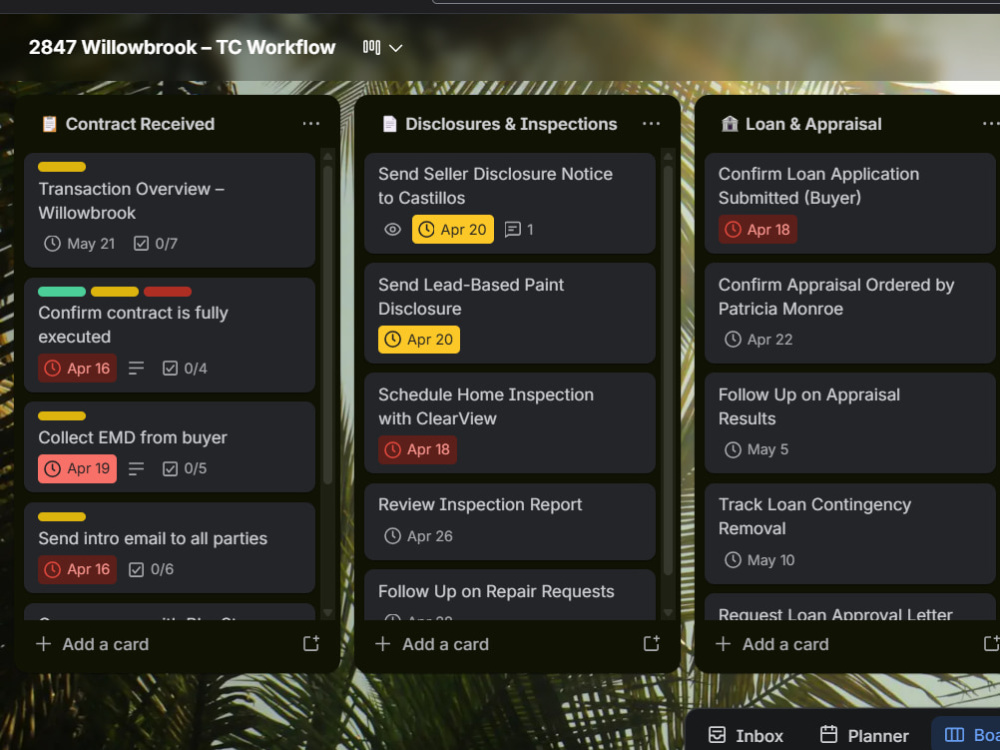1000x750 pixels.
Task: Click yellow label on Transaction Overview card
Action: coord(62,167)
